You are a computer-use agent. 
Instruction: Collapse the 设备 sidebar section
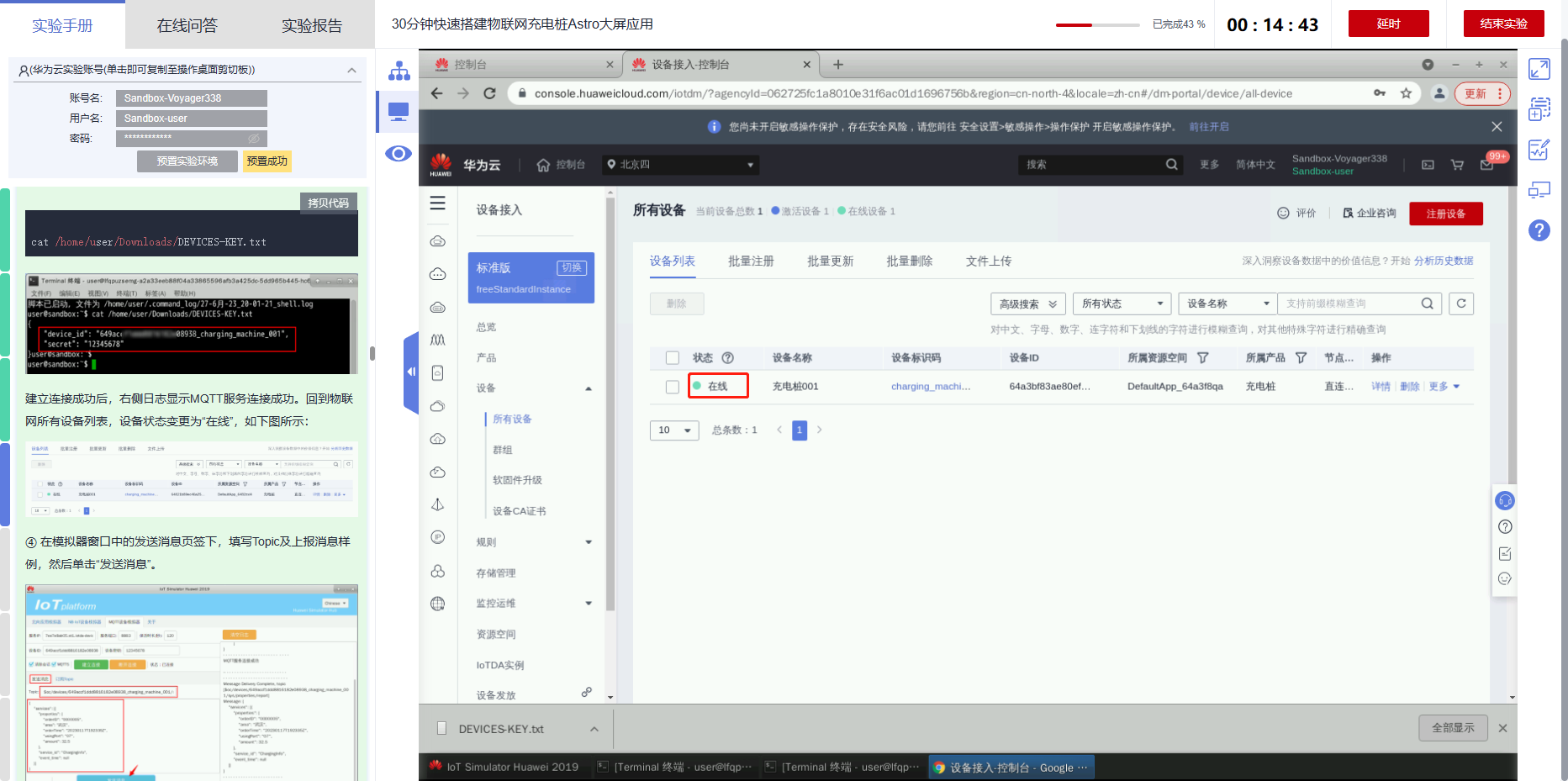click(x=589, y=388)
